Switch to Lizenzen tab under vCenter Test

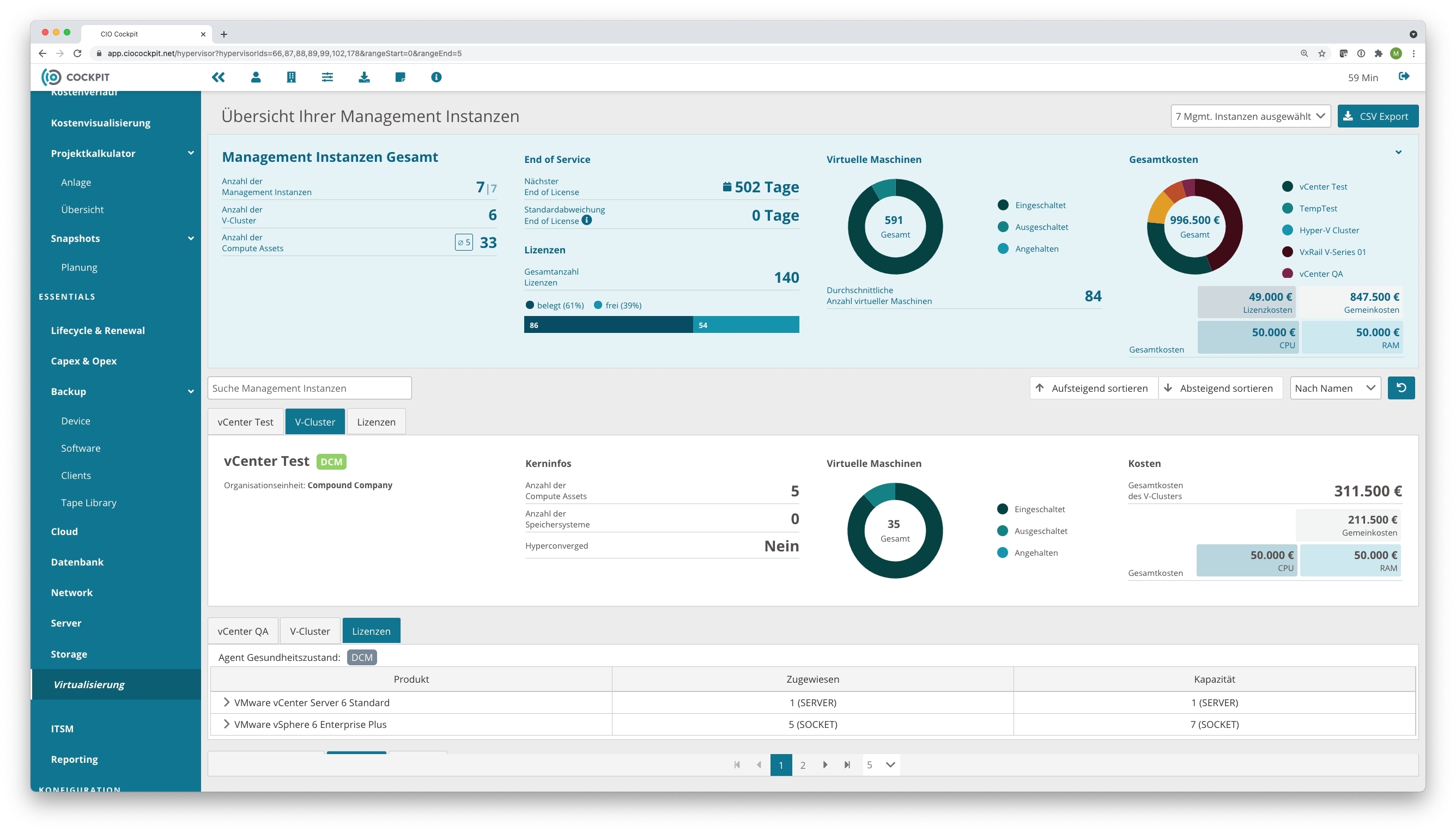point(376,422)
